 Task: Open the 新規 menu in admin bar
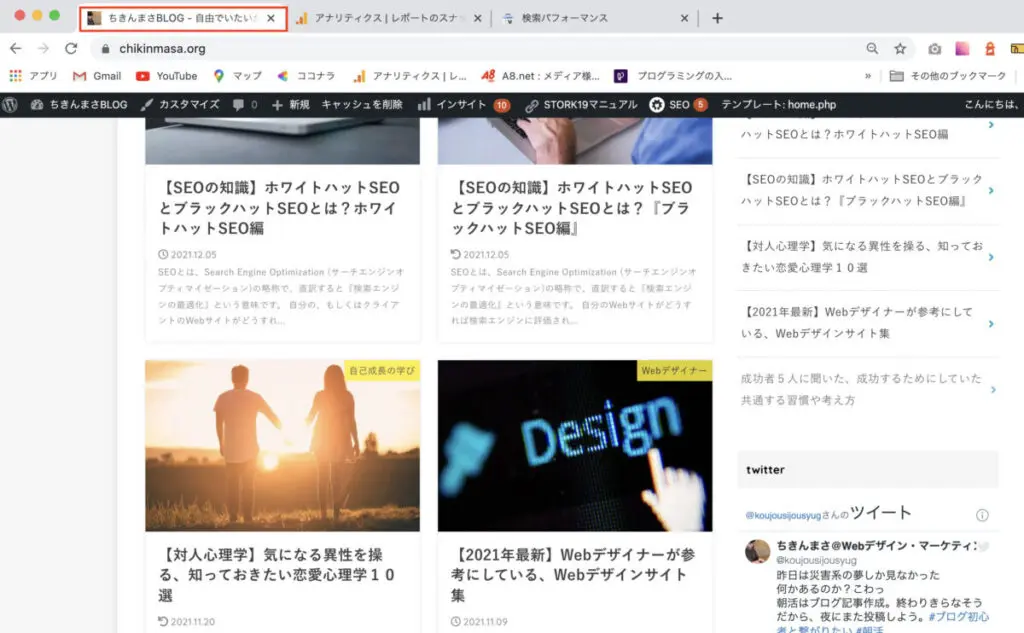click(290, 105)
